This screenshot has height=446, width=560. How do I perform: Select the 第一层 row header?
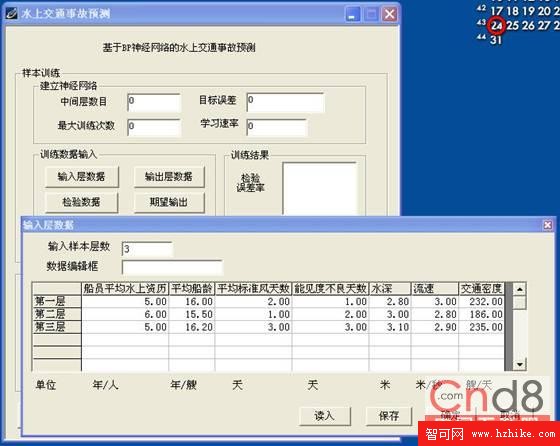[x=56, y=301]
